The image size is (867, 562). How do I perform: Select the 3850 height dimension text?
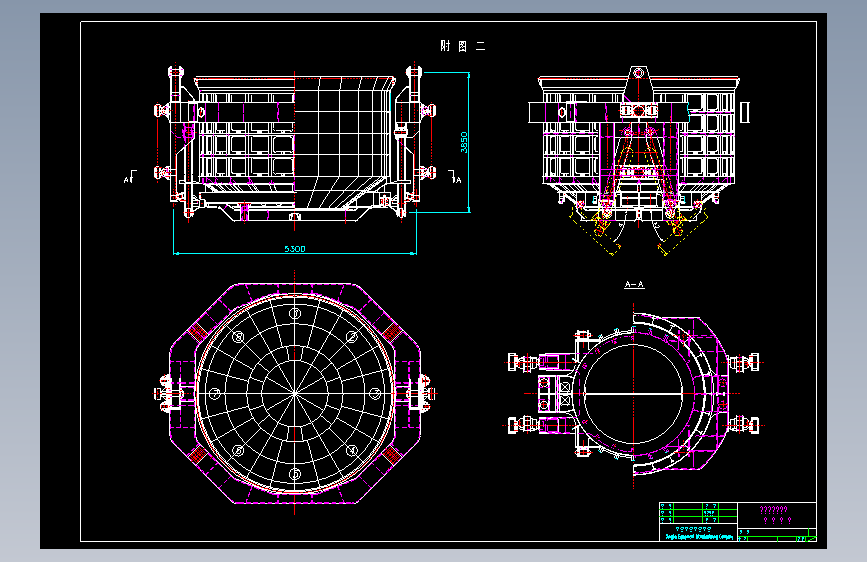click(464, 143)
